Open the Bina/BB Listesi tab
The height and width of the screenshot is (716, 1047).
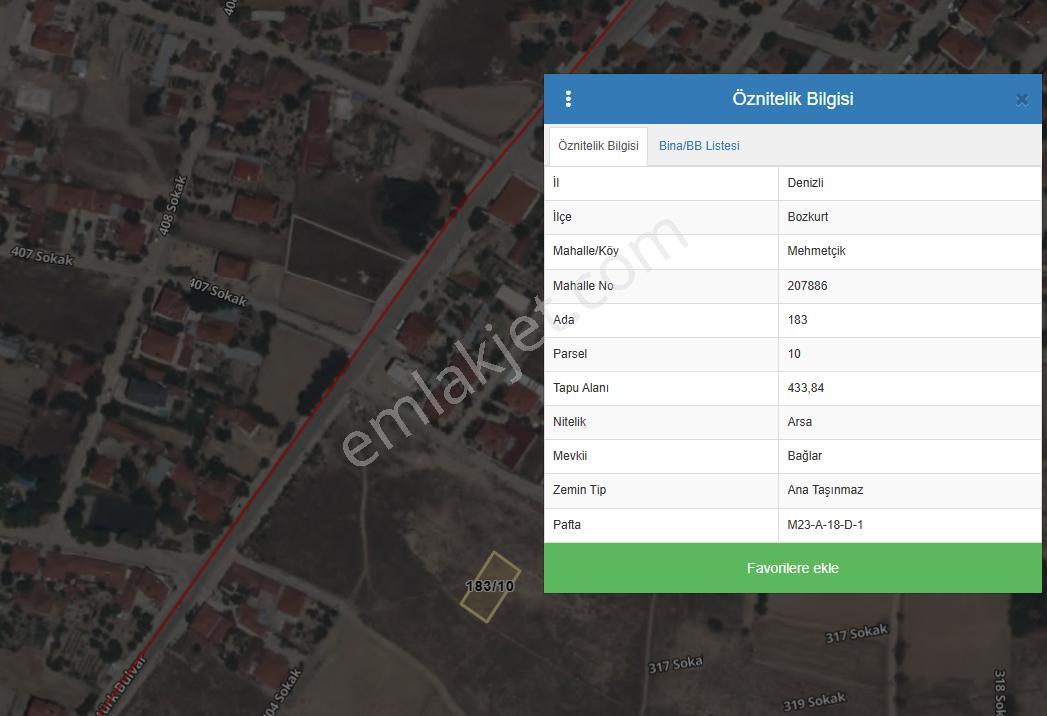point(699,146)
